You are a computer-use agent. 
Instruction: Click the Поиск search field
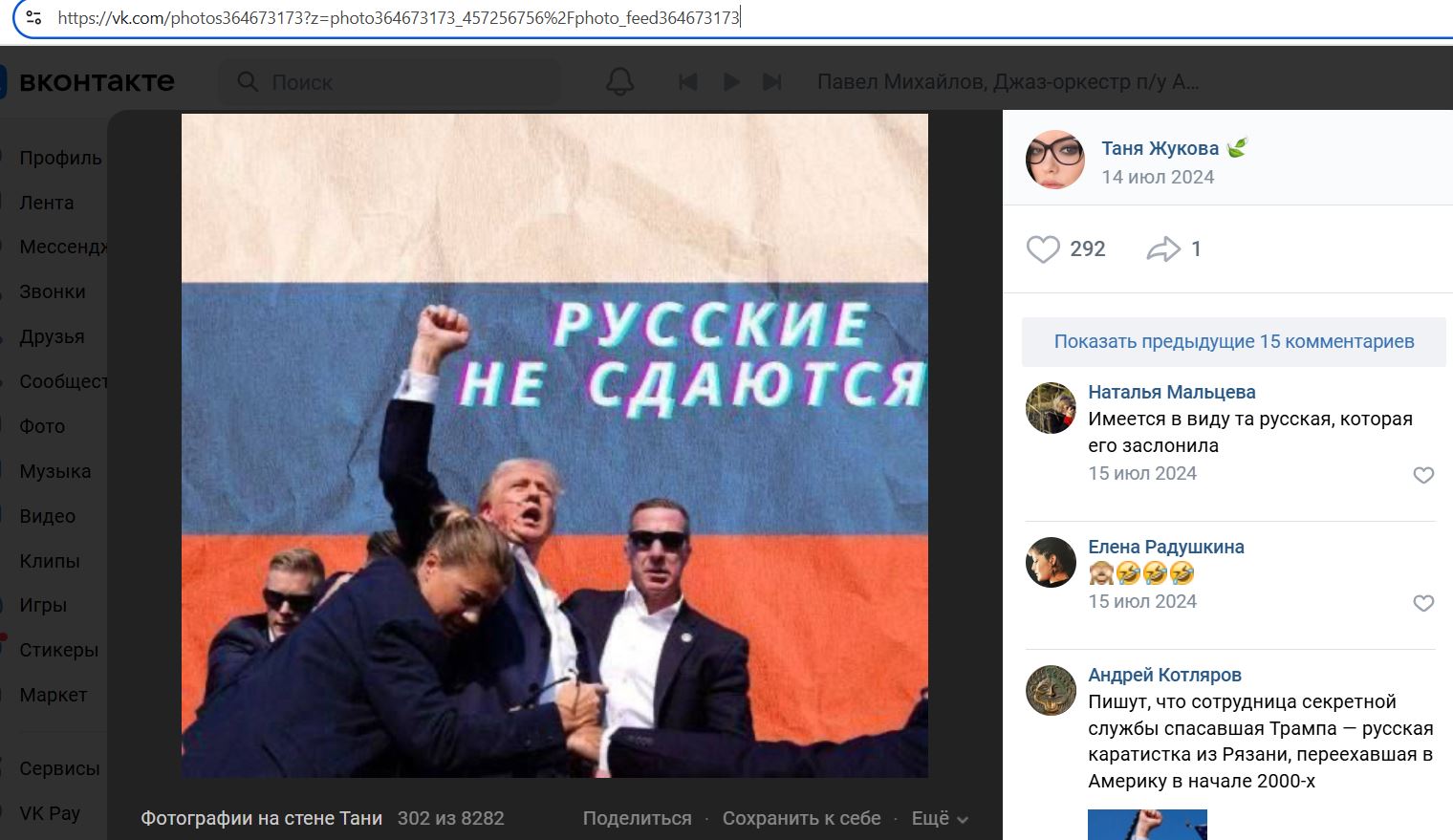[x=390, y=82]
